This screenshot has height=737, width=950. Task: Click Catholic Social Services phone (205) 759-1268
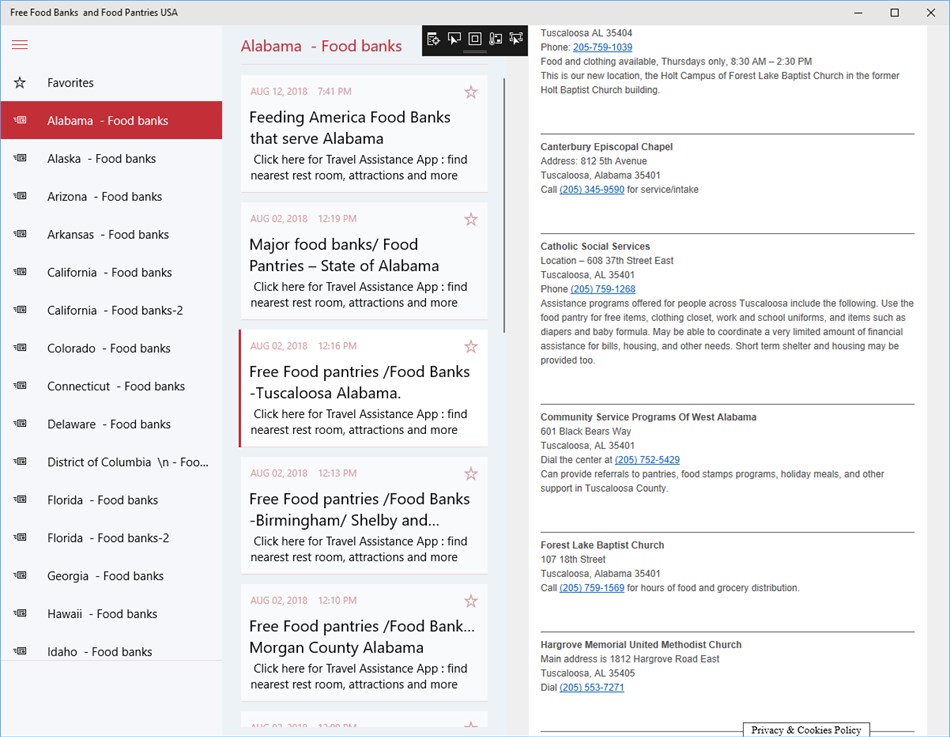(603, 289)
